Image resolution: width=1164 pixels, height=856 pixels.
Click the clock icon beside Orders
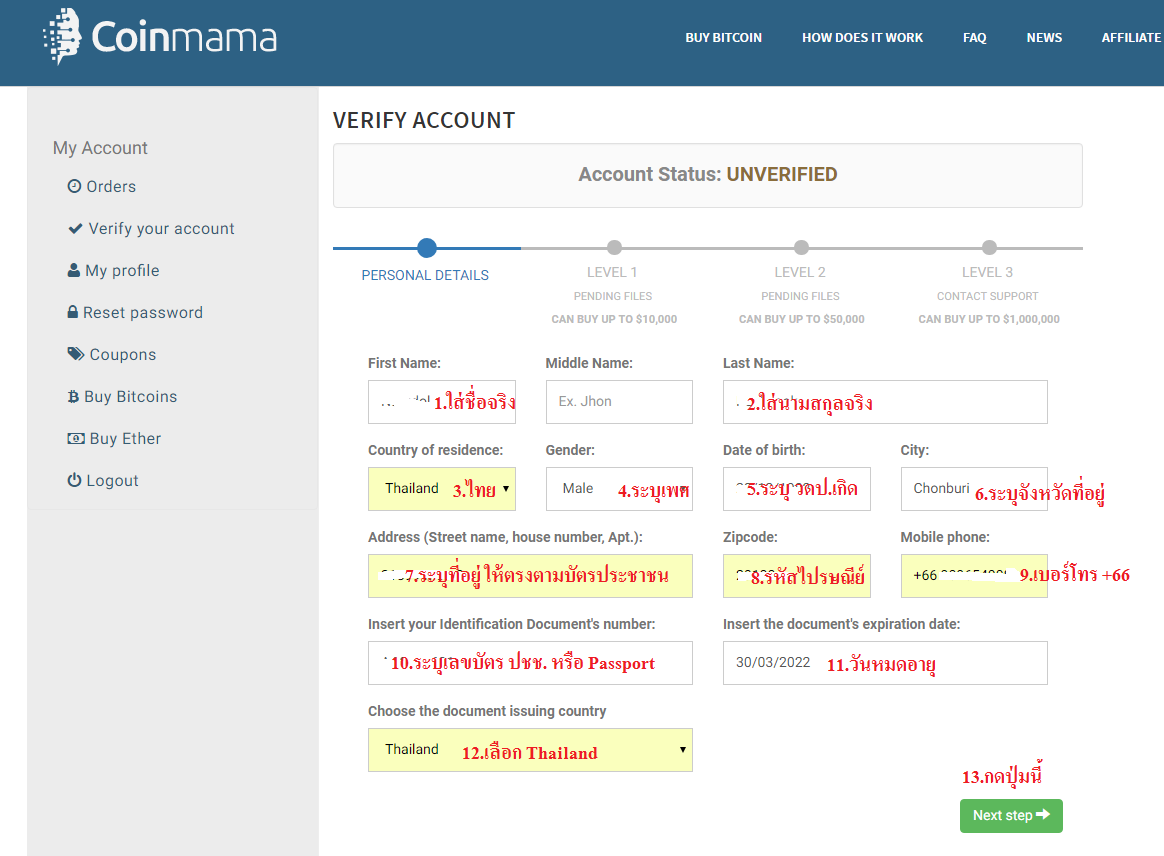click(74, 186)
